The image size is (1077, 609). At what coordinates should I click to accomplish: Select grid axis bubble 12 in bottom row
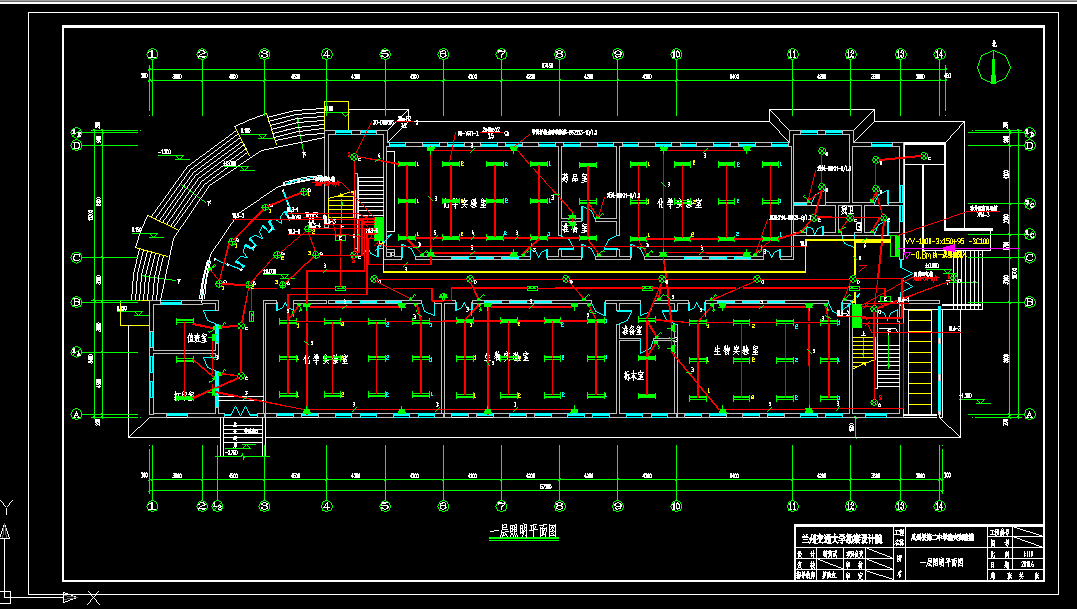click(851, 506)
